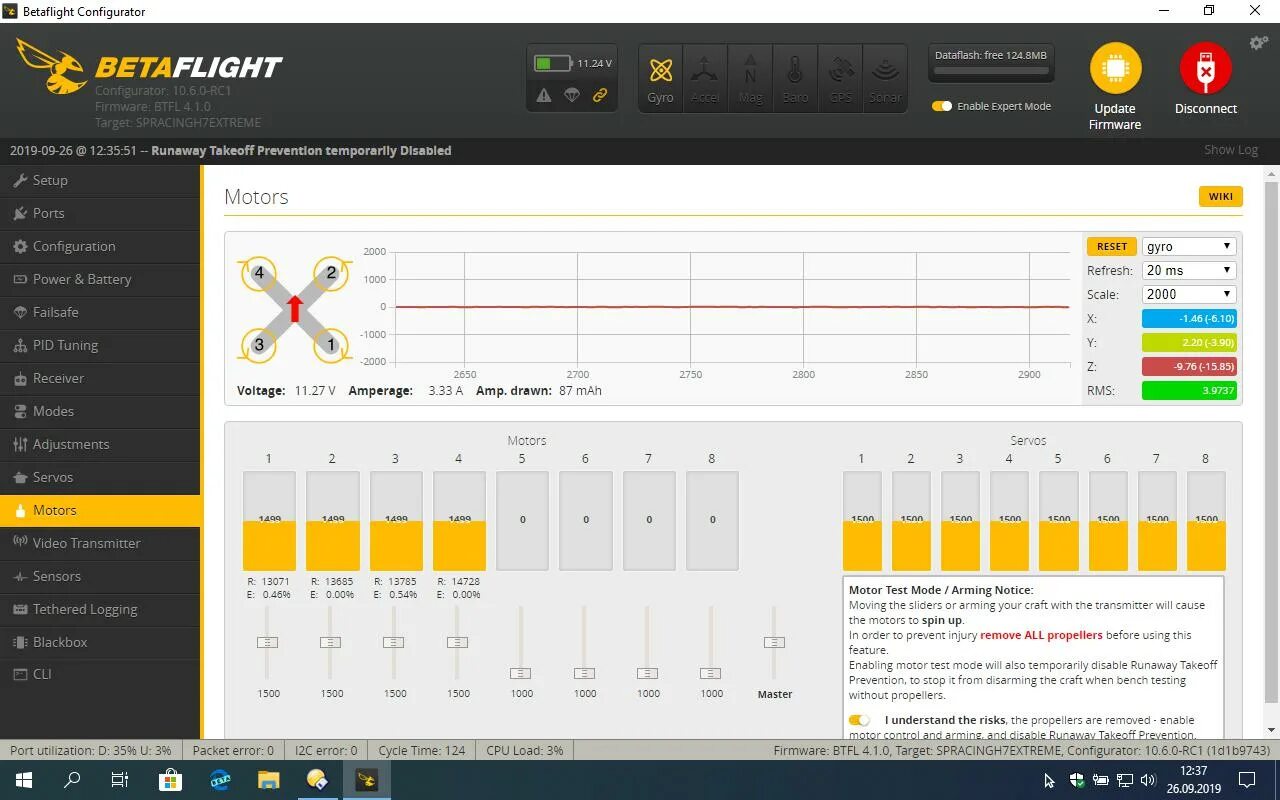Go to the Sensors tab
Screen dimensions: 1280x800
[x=100, y=576]
